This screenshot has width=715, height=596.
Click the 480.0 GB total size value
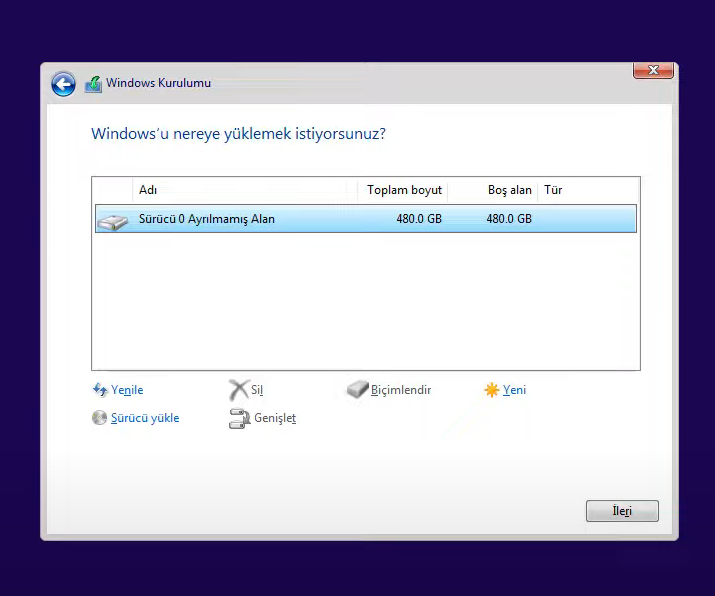click(419, 219)
